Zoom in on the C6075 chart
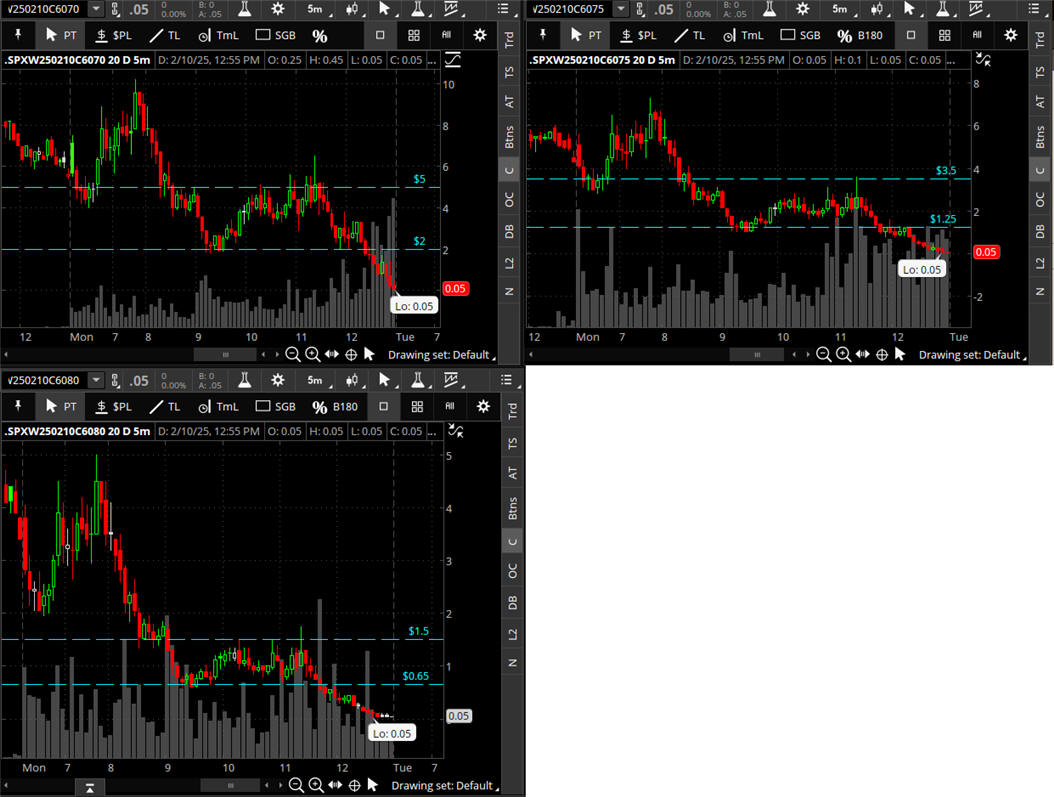The image size is (1054, 797). [x=843, y=354]
